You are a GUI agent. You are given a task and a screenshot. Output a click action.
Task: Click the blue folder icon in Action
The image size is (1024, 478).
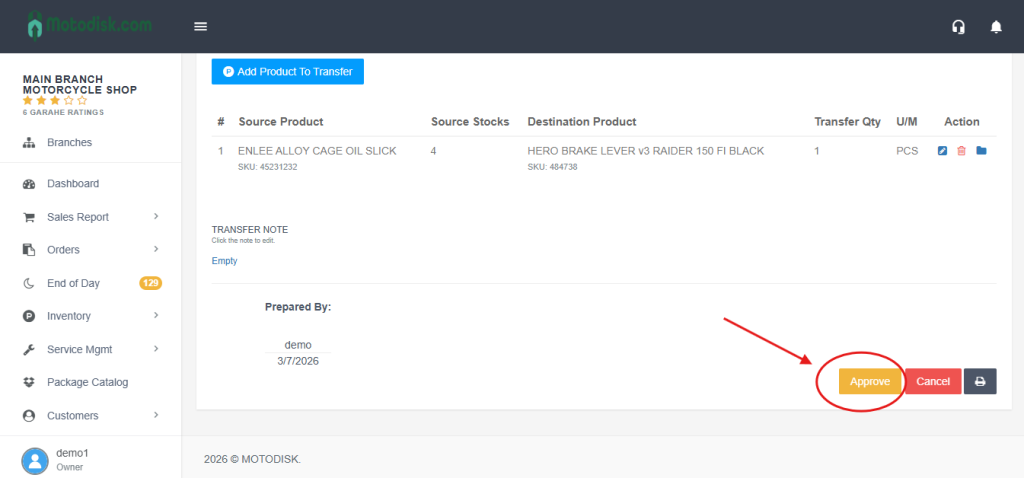tap(981, 151)
